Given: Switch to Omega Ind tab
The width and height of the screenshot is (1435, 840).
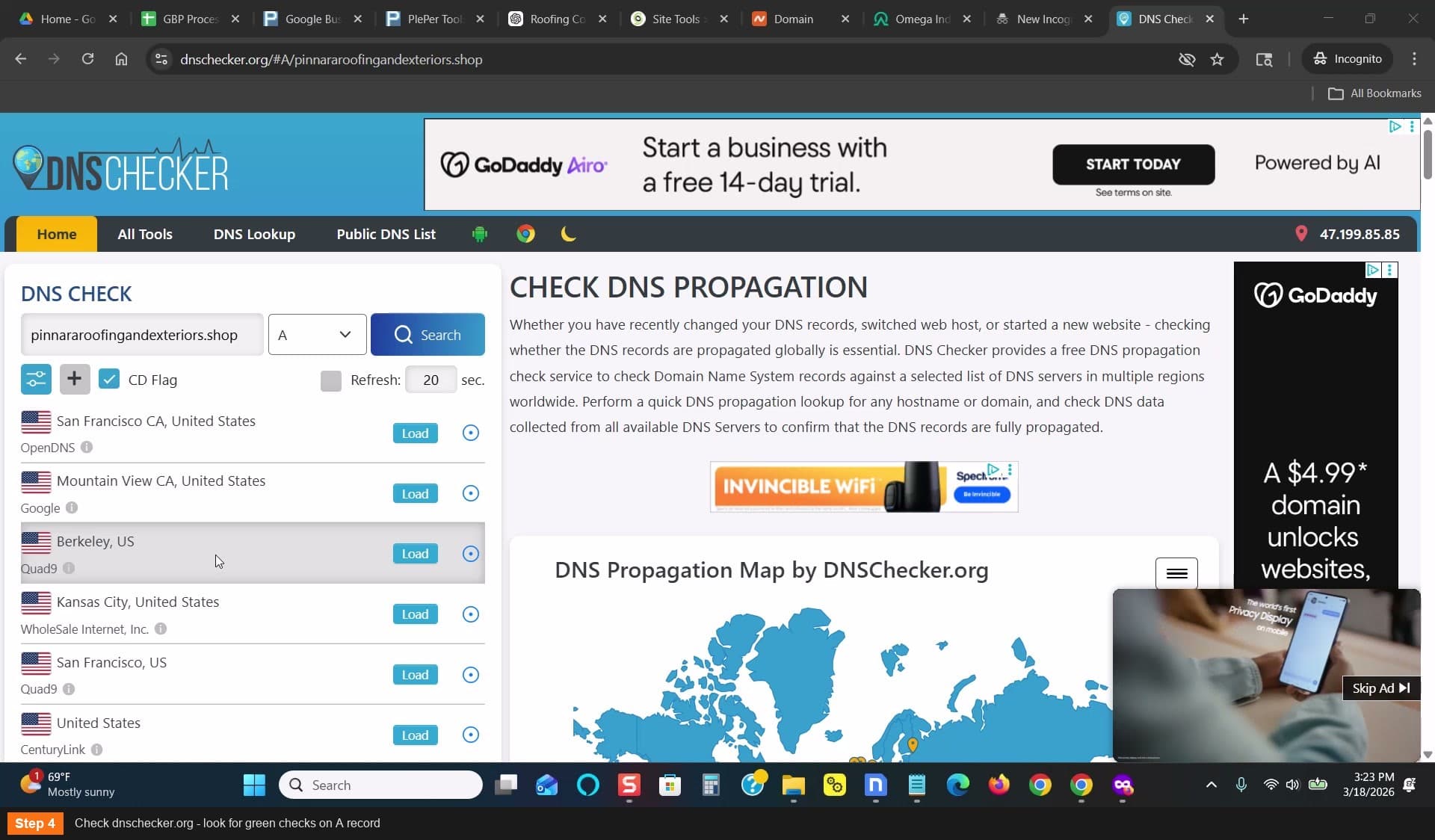Looking at the screenshot, I should coord(922,19).
